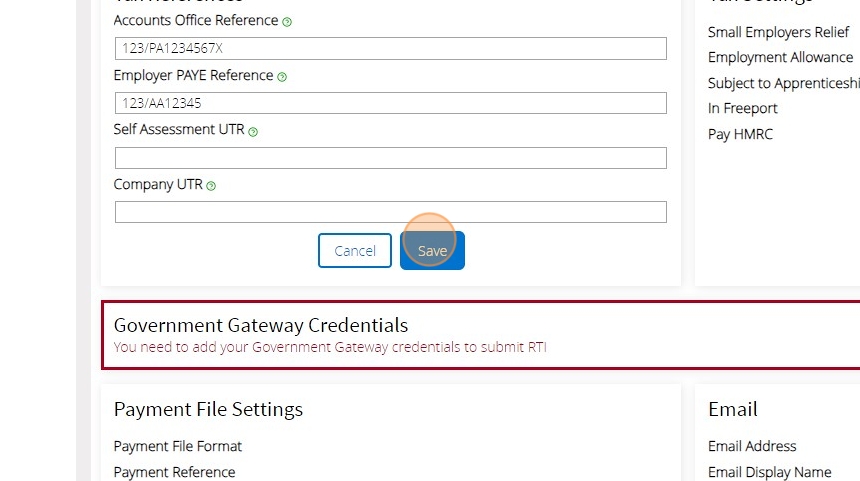
Task: Click the Company UTR help icon
Action: pyautogui.click(x=211, y=186)
